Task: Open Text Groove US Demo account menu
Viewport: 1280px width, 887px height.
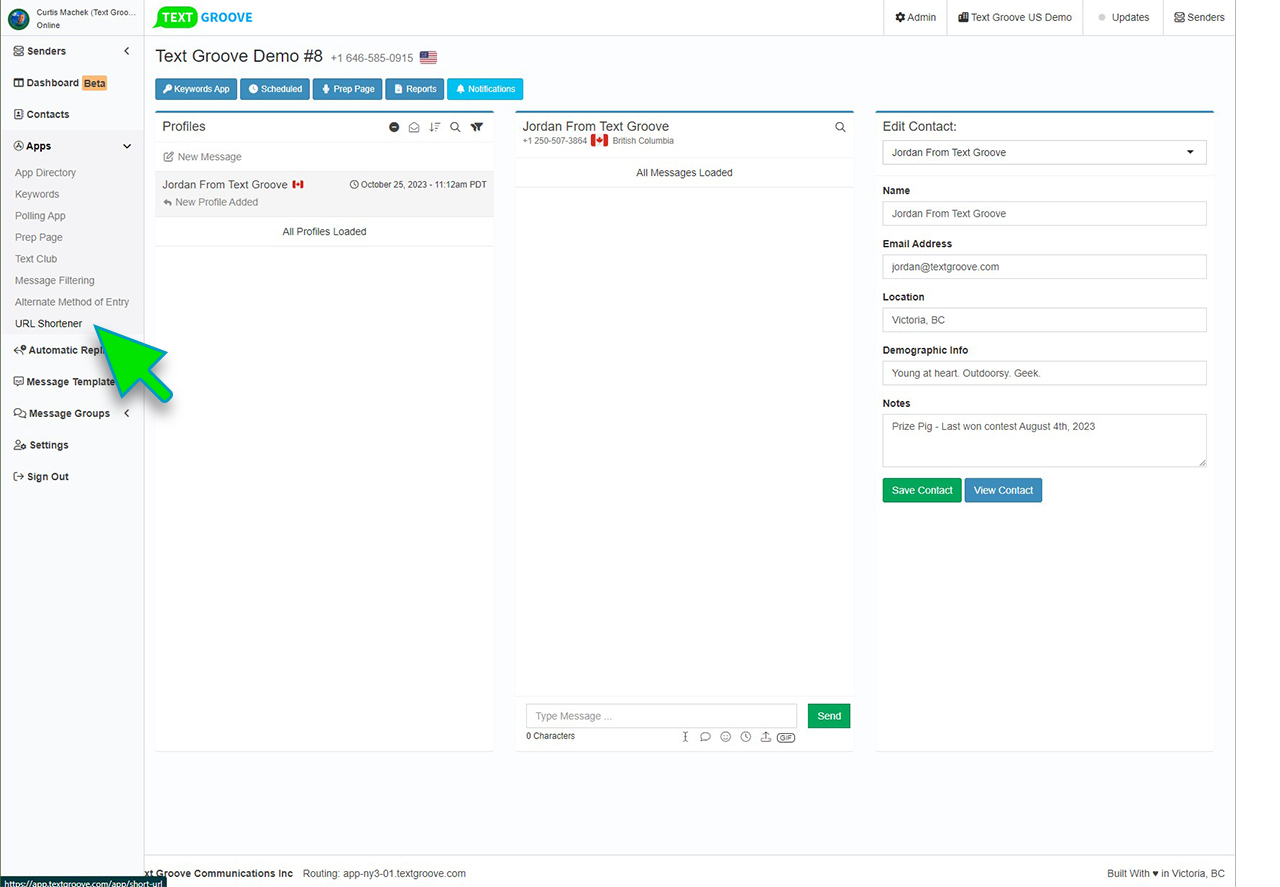Action: pyautogui.click(x=1015, y=17)
